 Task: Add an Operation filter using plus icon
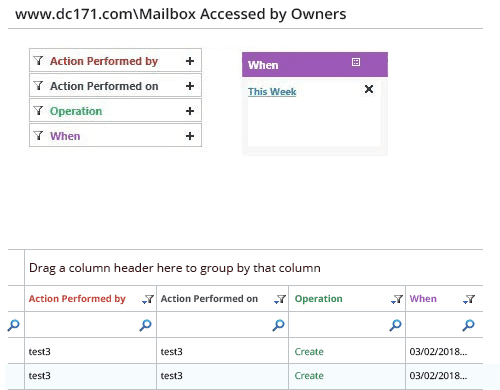[190, 111]
